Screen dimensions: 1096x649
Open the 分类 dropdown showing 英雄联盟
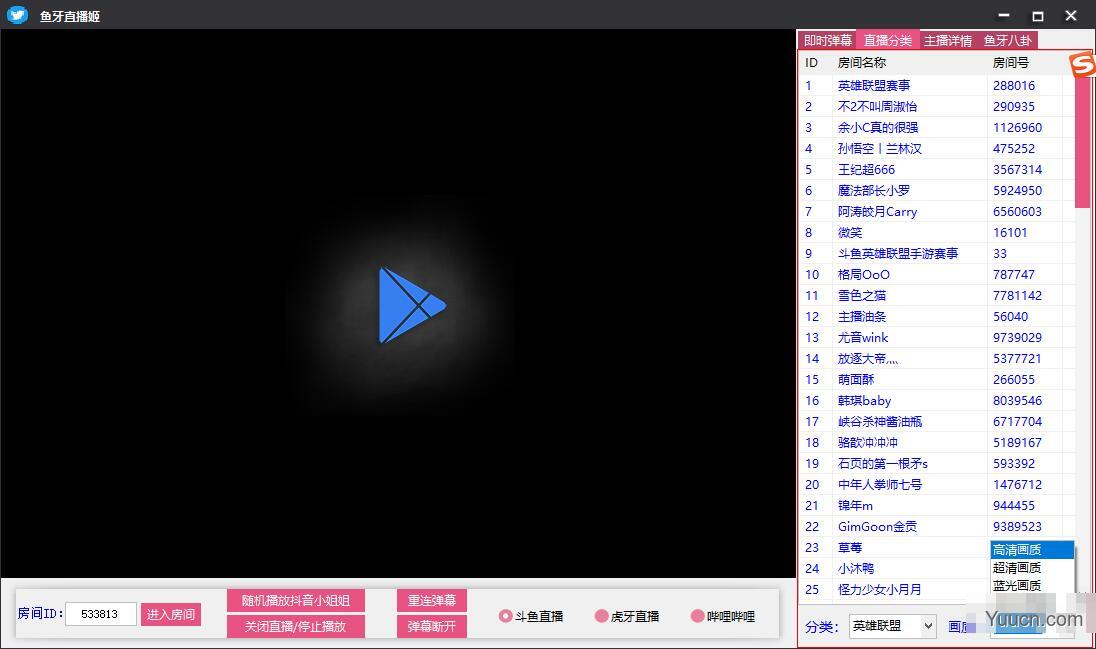892,626
